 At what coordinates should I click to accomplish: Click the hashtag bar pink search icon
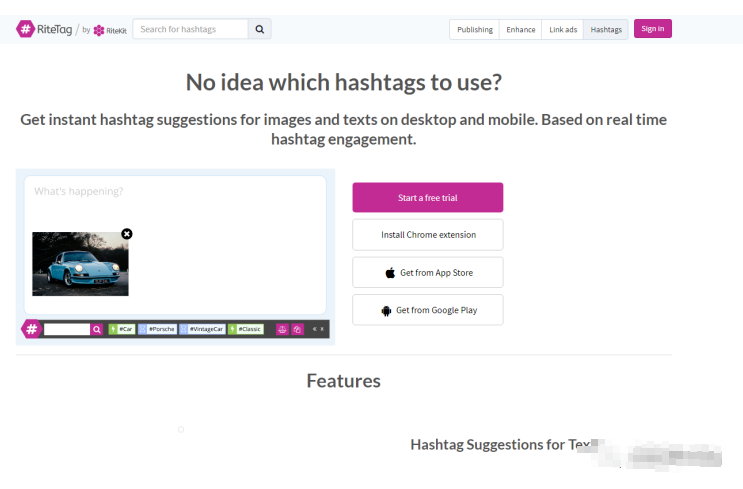tap(97, 329)
